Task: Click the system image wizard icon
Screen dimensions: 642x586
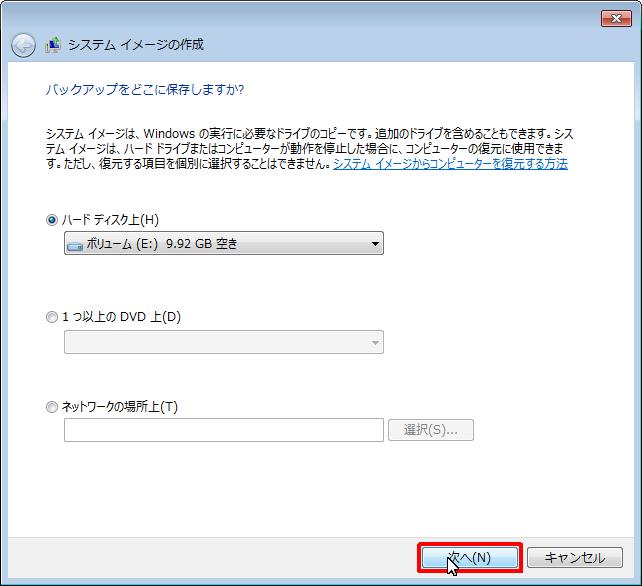Action: [x=53, y=46]
